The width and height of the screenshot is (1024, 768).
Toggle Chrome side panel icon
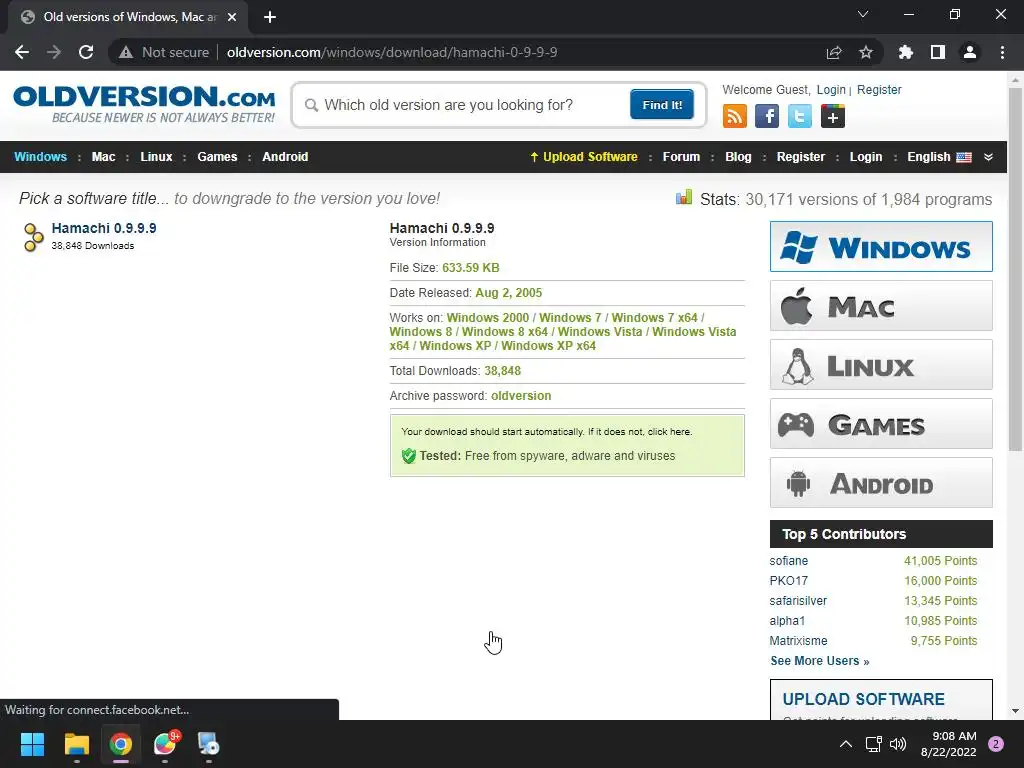pos(938,52)
